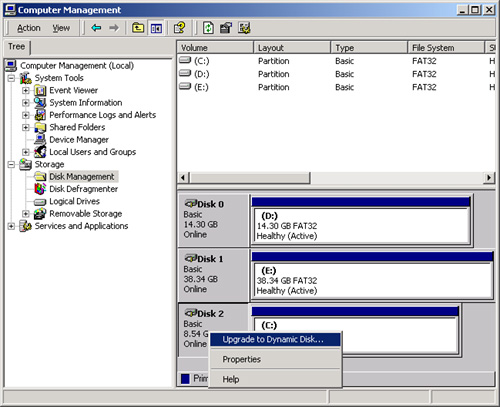
Task: Sort by the Volume column header
Action: 215,48
